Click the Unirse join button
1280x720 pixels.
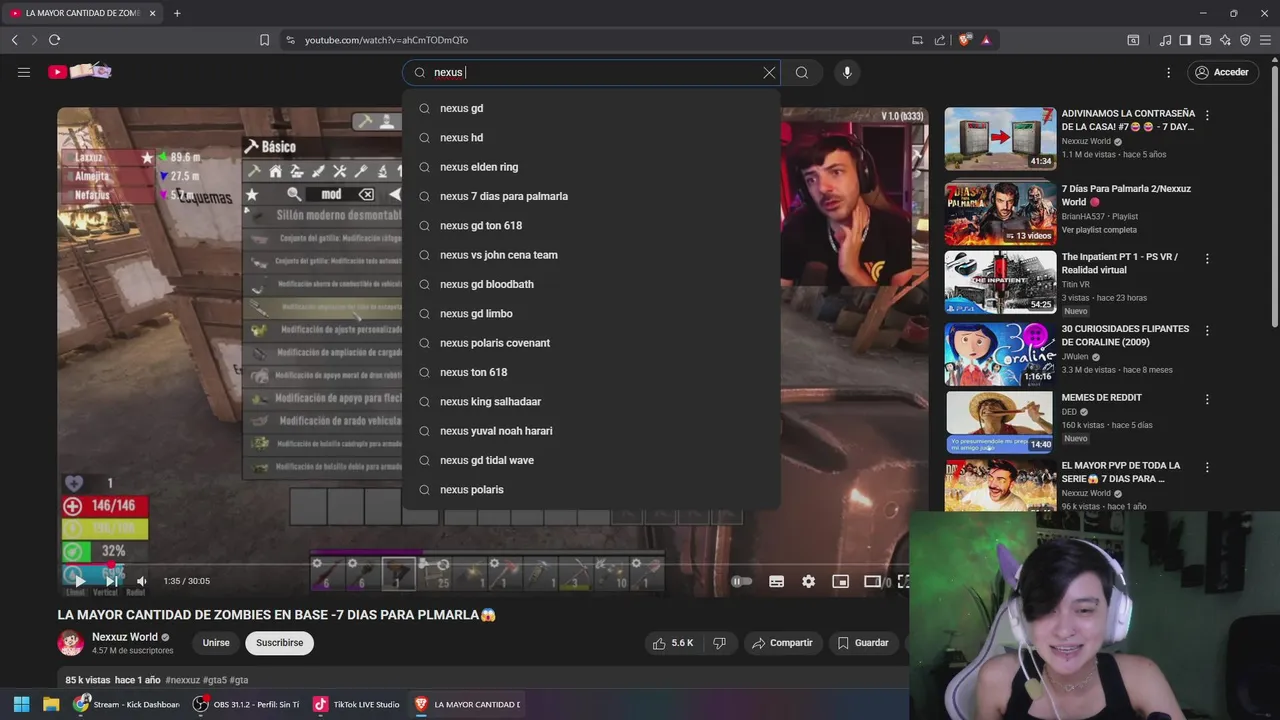pos(216,643)
